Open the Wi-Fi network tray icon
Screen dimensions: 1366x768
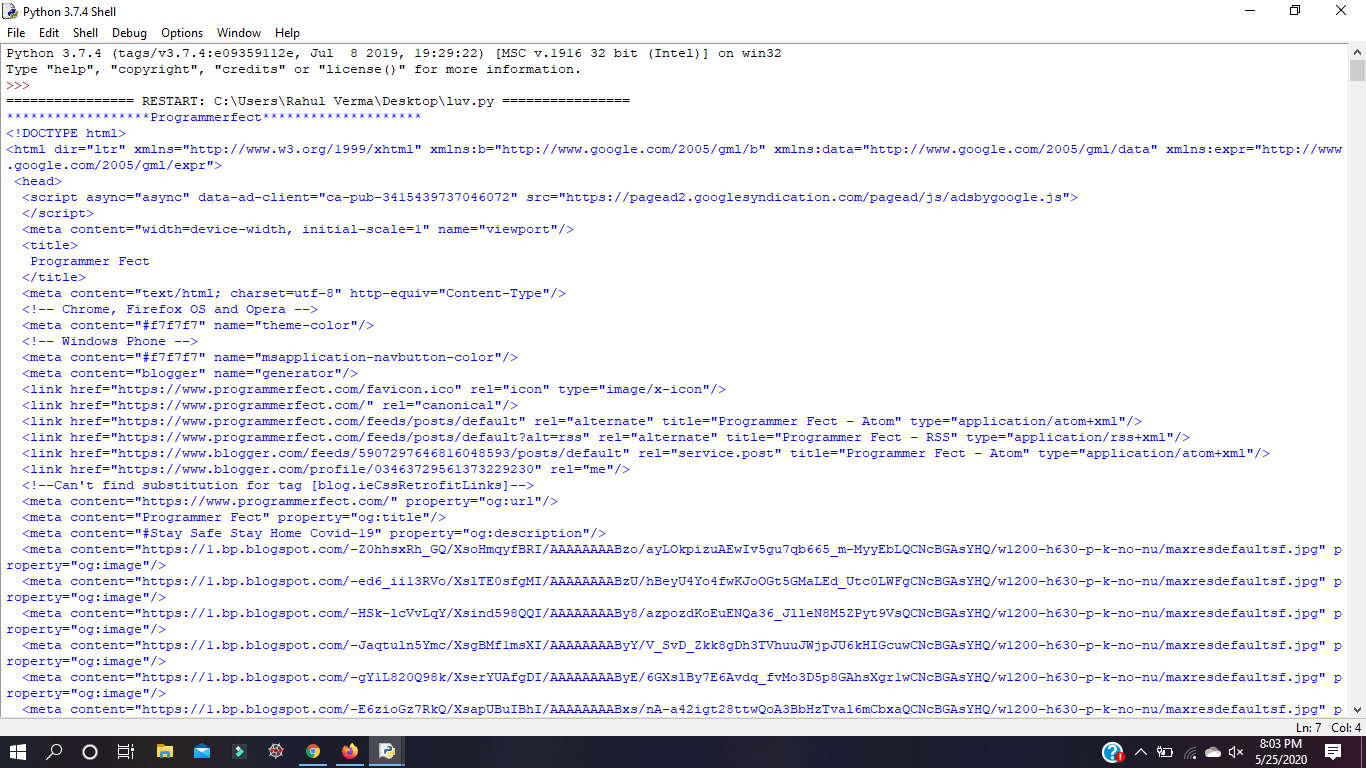click(x=1190, y=752)
